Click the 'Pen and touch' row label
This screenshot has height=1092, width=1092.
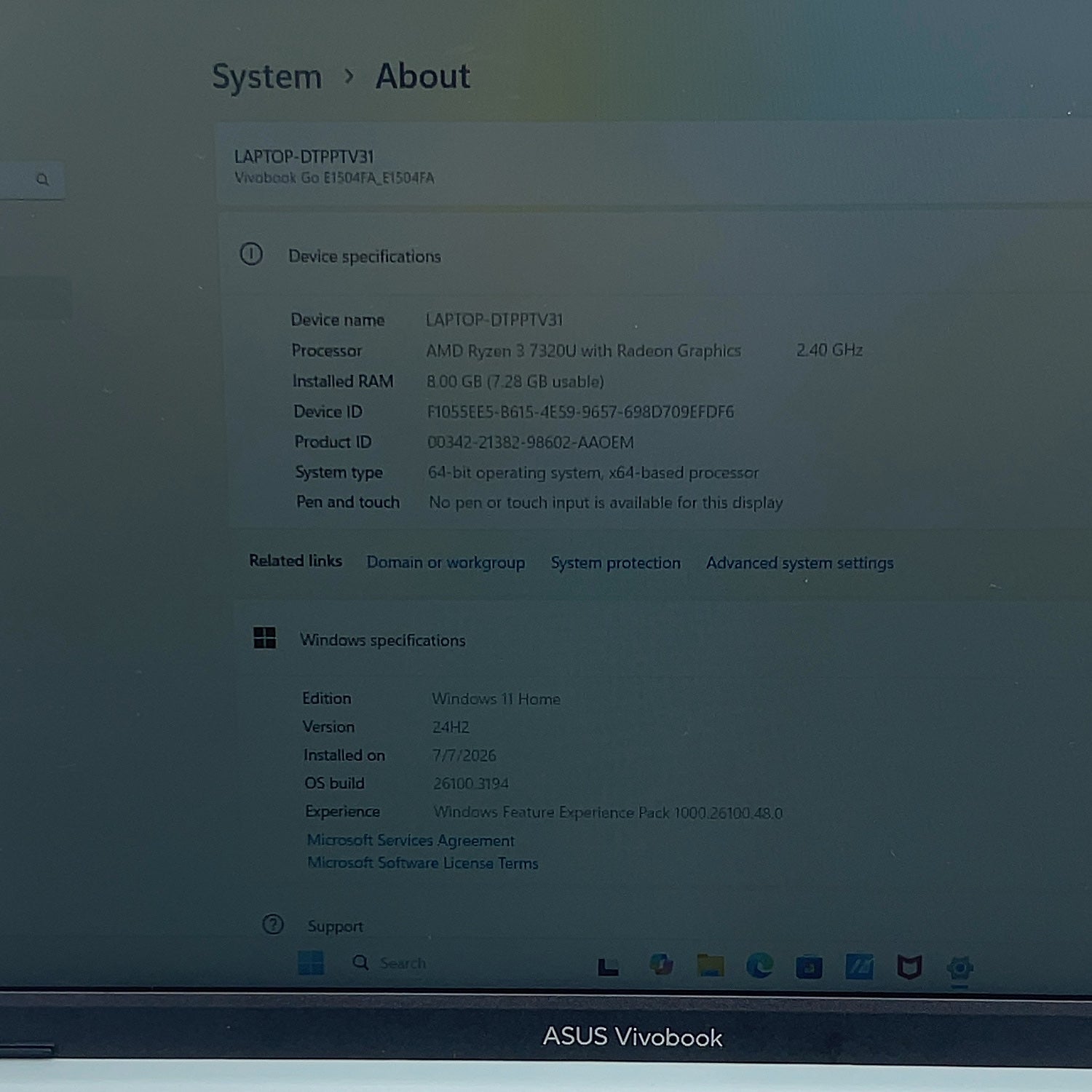347,502
